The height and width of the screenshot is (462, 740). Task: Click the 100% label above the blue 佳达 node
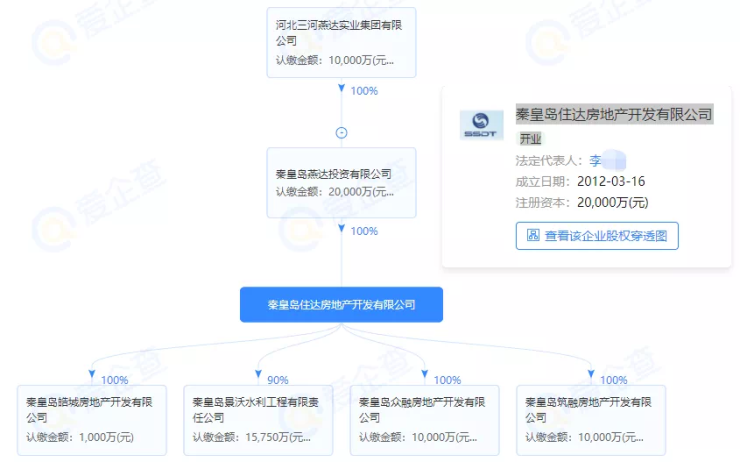(x=364, y=231)
